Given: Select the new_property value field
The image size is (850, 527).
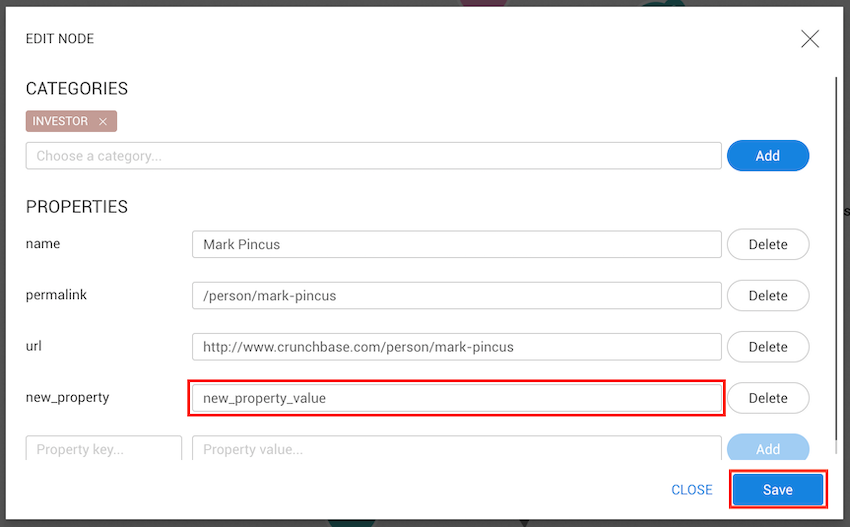Looking at the screenshot, I should point(456,398).
